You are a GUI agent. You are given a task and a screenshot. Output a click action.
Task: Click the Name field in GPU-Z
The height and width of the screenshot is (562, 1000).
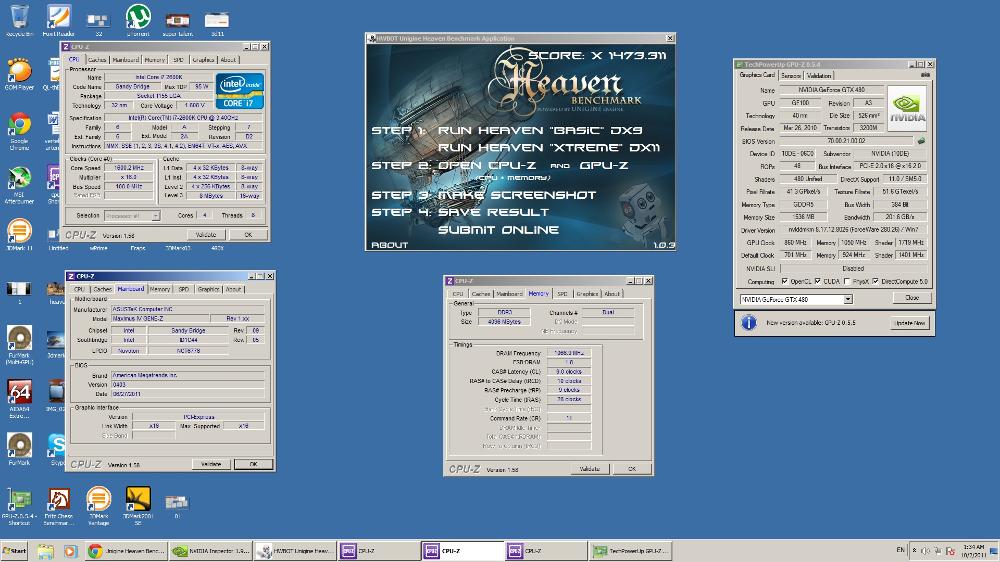[x=832, y=90]
